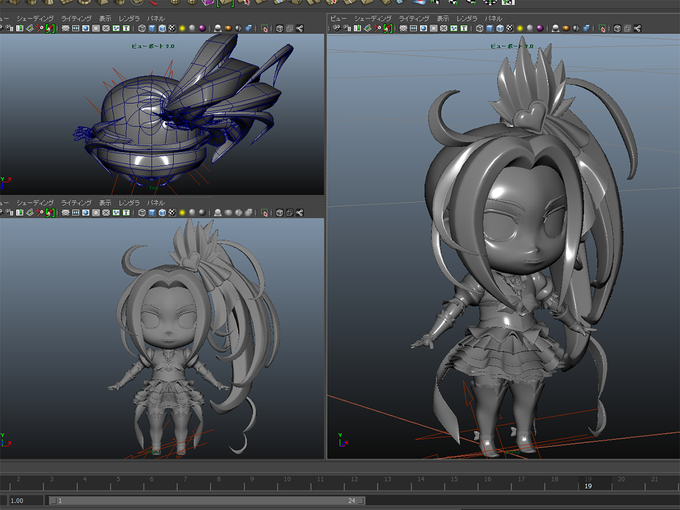Screen dimensions: 680x510
Task: Click safe action icon in top-left viewport toolbar
Action: [x=116, y=28]
